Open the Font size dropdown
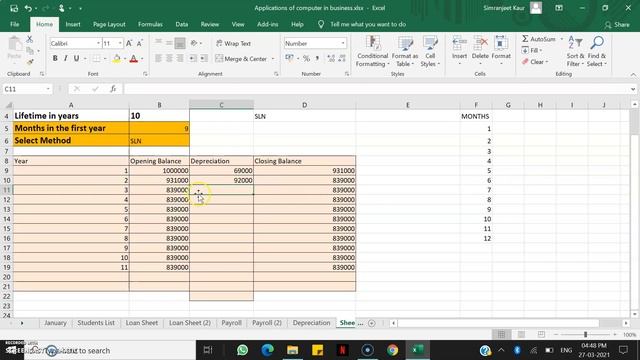Image resolution: width=640 pixels, height=360 pixels. tap(120, 43)
